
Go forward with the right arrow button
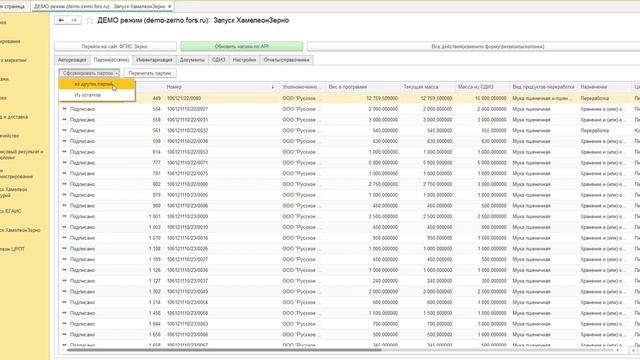pyautogui.click(x=74, y=20)
